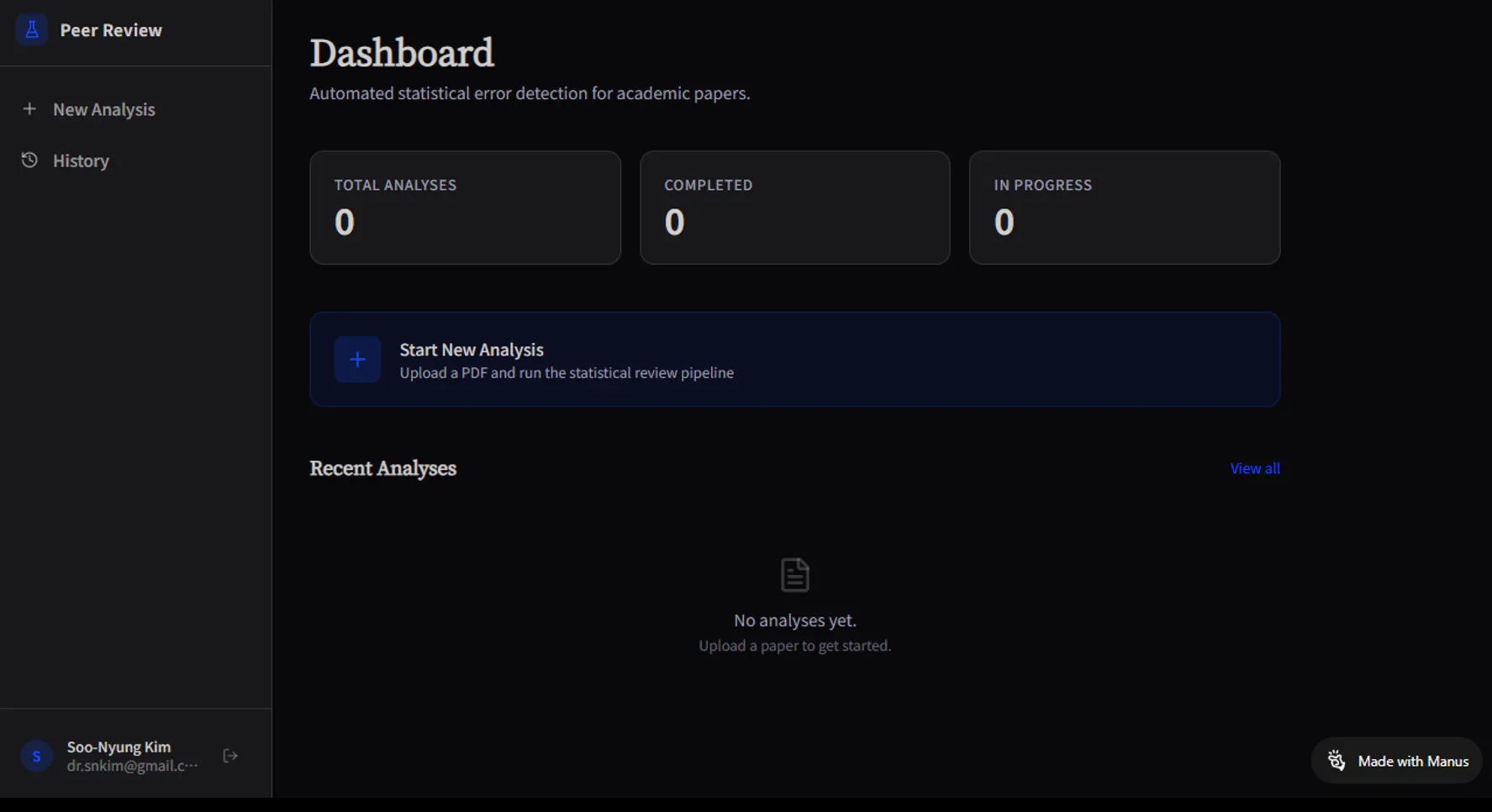Click the Upload a PDF and run description
Screen dimensions: 1492x812
pyautogui.click(x=567, y=372)
